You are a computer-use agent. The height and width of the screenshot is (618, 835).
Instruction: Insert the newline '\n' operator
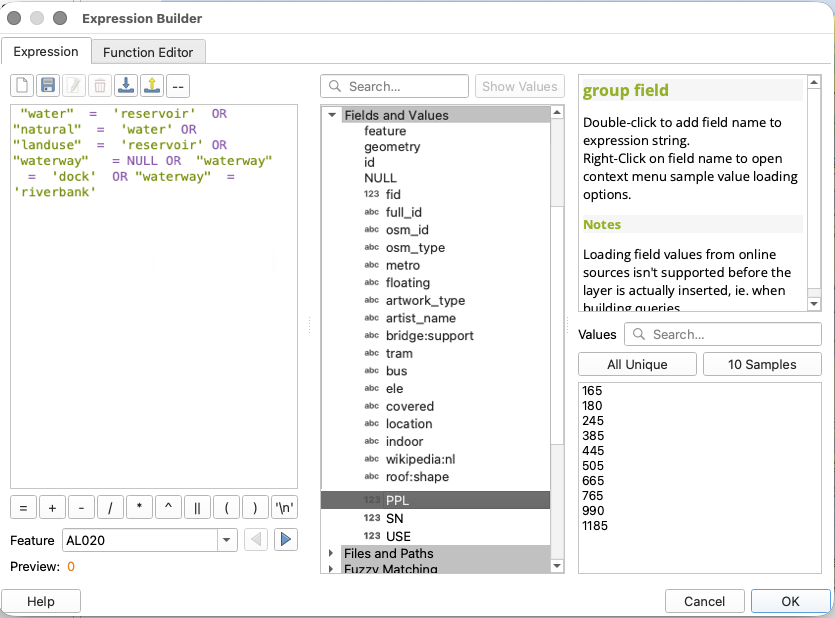point(285,507)
